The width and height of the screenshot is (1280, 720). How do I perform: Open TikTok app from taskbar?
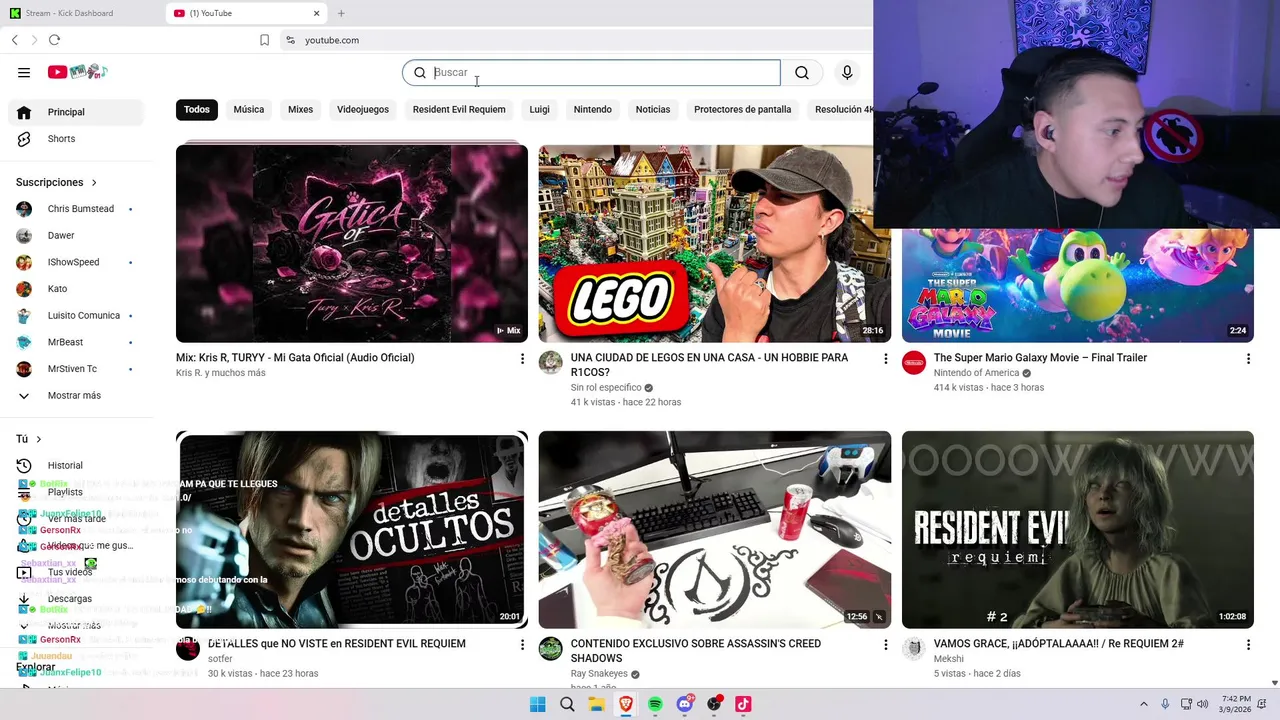(743, 704)
